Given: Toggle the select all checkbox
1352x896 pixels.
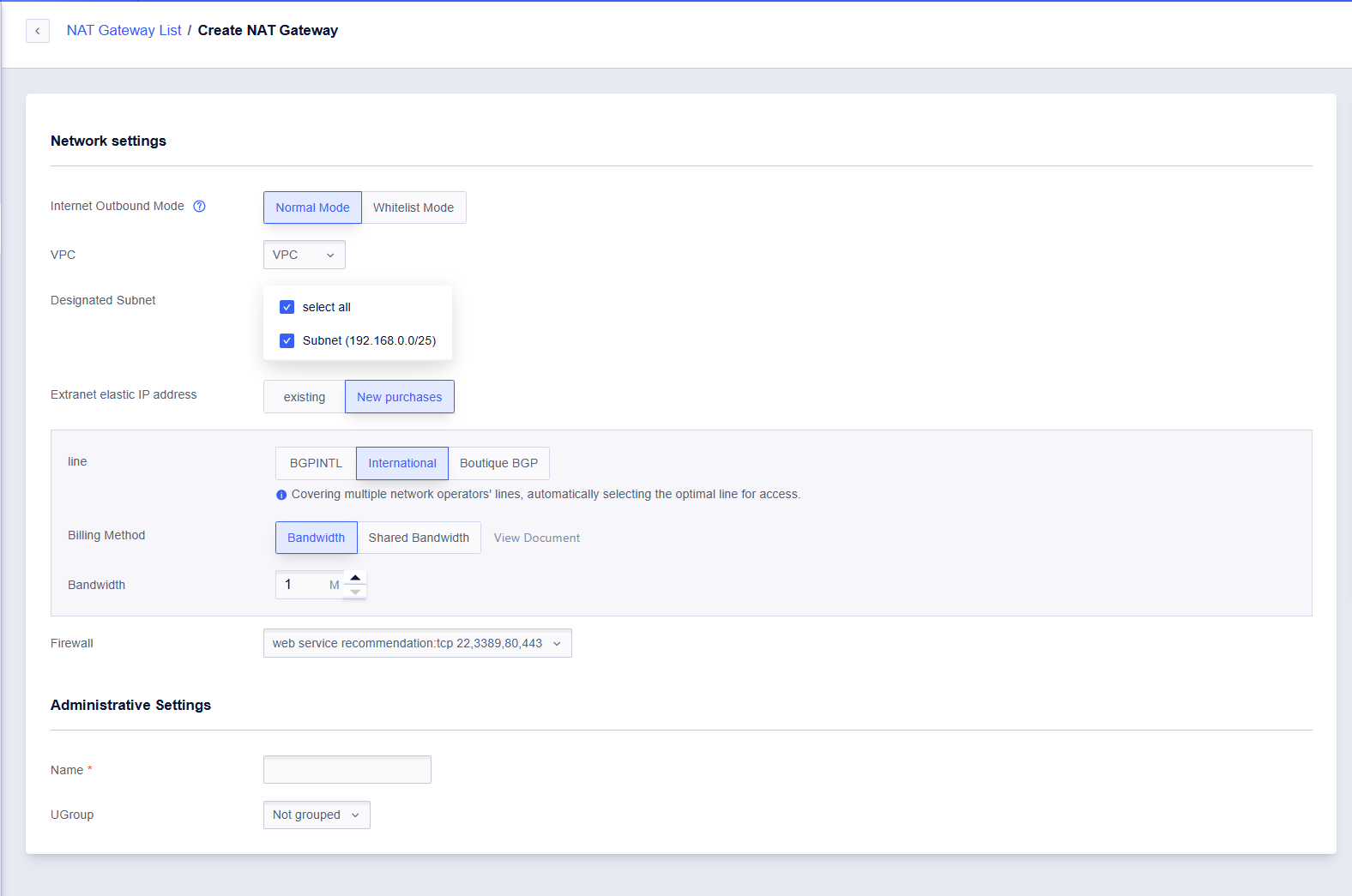Looking at the screenshot, I should pos(287,307).
